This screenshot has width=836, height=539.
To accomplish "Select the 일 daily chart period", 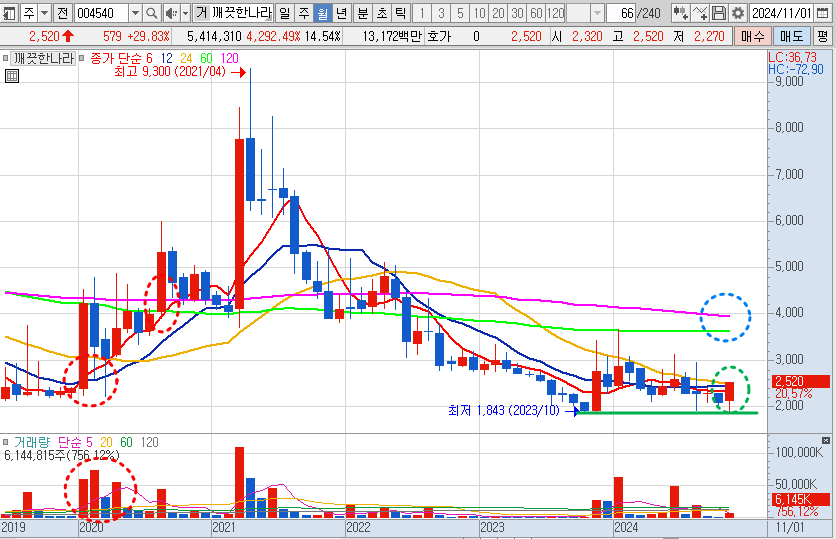I will pos(285,13).
